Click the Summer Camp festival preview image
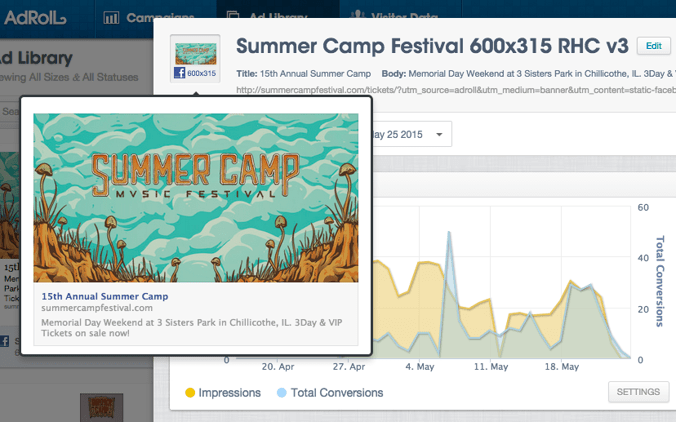This screenshot has height=422, width=676. (196, 198)
